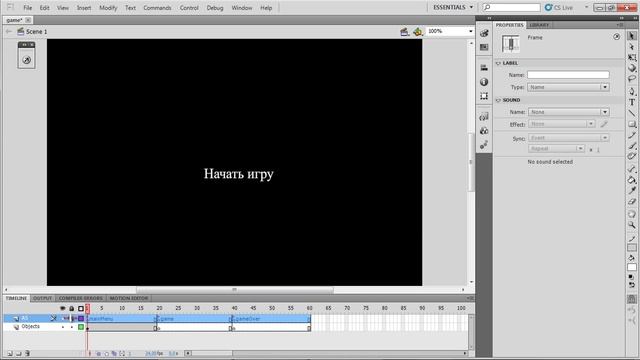640x360 pixels.
Task: Open the collapsed Swatches panel icon
Action: click(484, 47)
